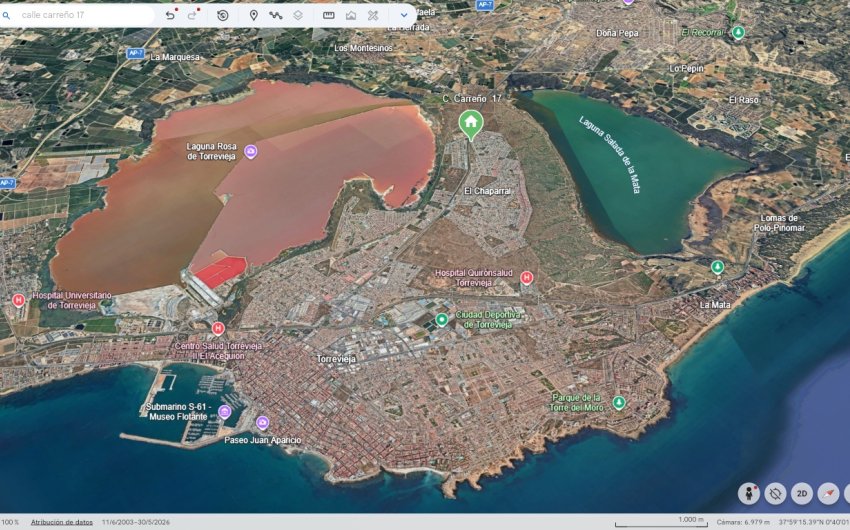Click the green park marker above La Mata
Image resolution: width=850 pixels, height=530 pixels.
(x=717, y=267)
